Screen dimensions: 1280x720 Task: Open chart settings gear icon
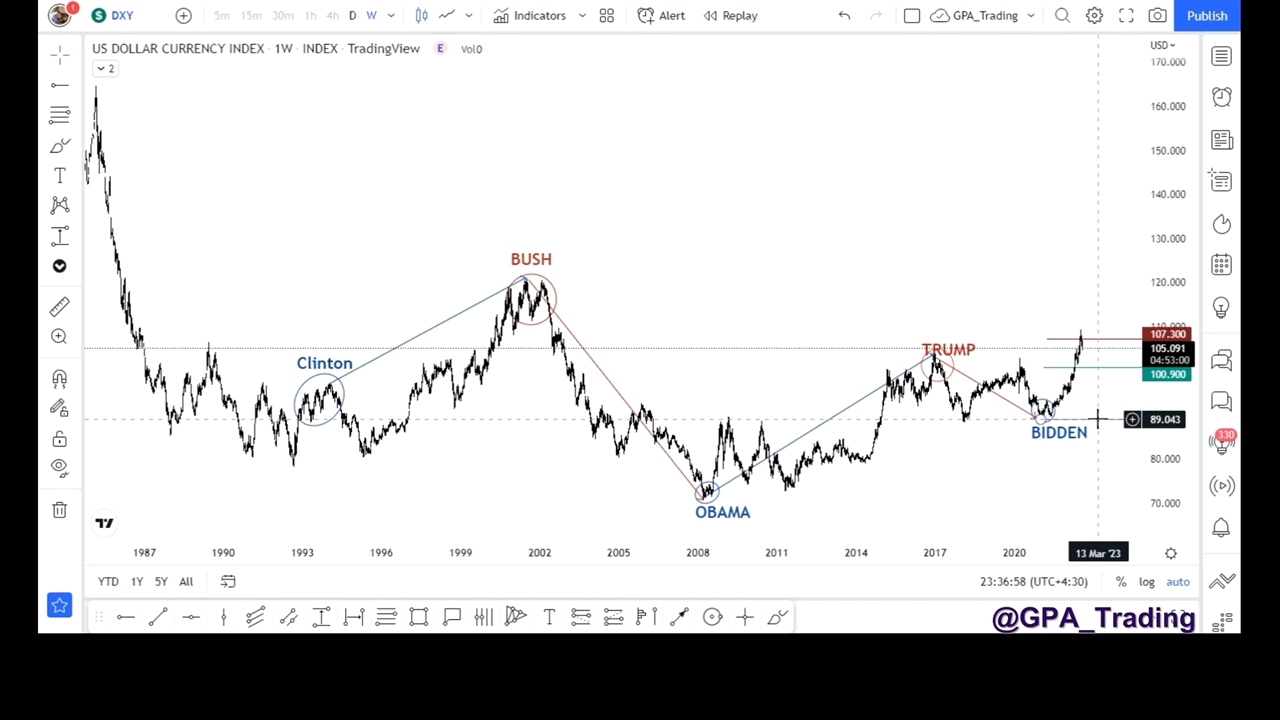(1094, 16)
